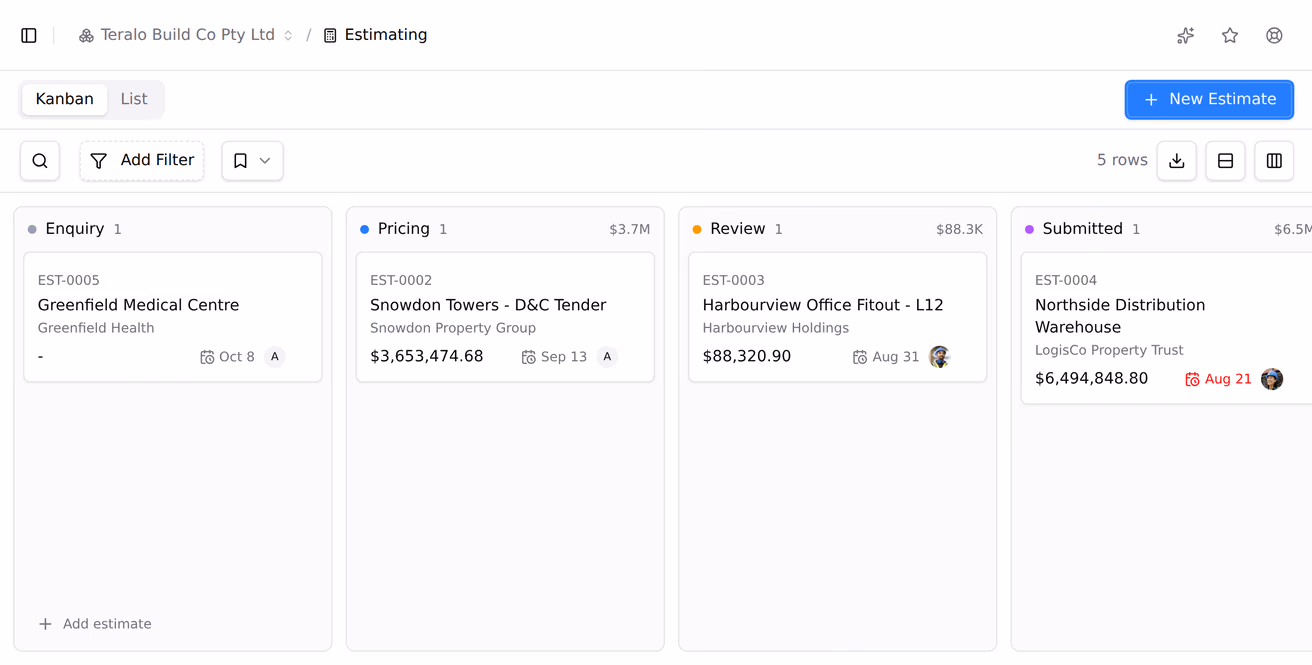Click the Oct 8 due date
Viewport: 1312px width, 665px height.
pyautogui.click(x=227, y=357)
